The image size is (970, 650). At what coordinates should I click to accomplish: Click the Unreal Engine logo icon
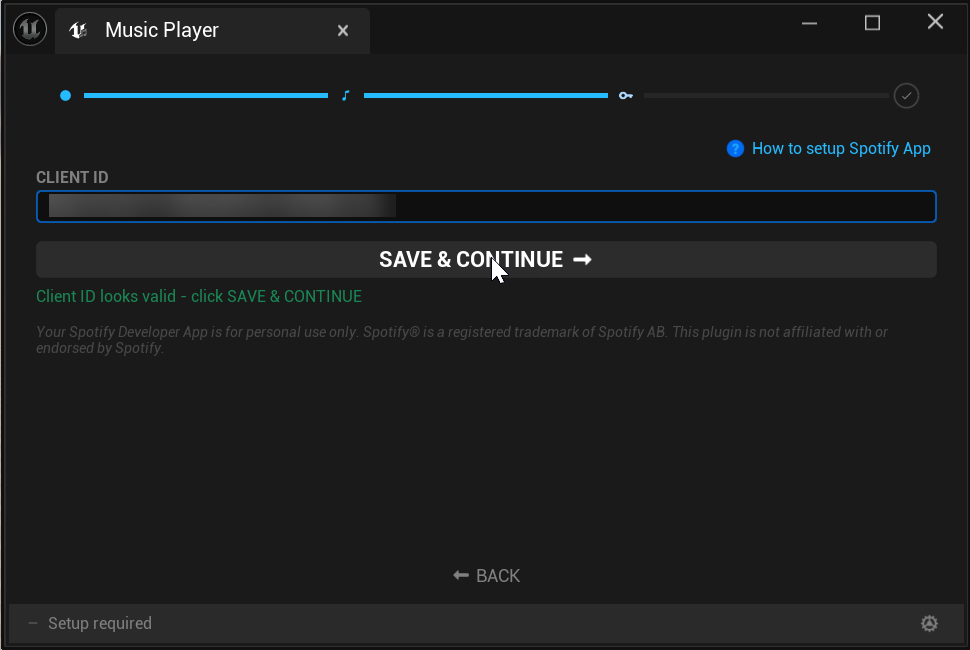pos(30,29)
